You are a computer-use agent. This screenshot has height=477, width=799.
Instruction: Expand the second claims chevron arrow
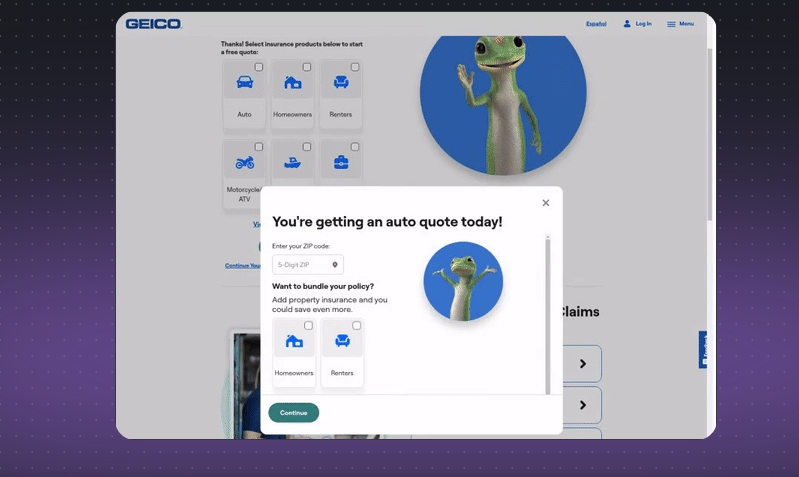click(582, 405)
